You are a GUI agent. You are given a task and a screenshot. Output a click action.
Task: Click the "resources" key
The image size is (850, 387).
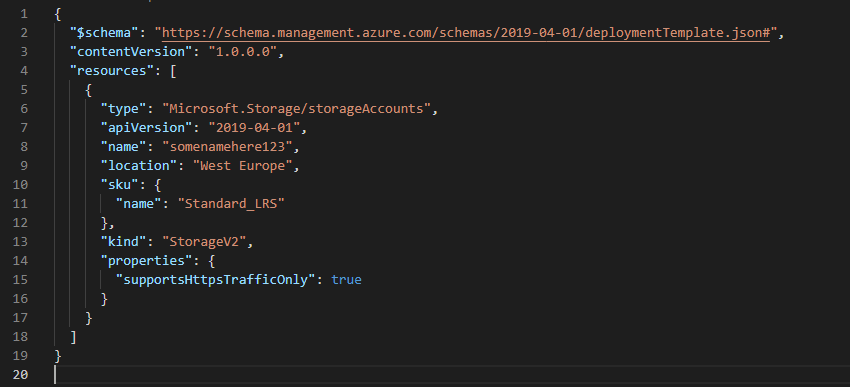tap(112, 71)
